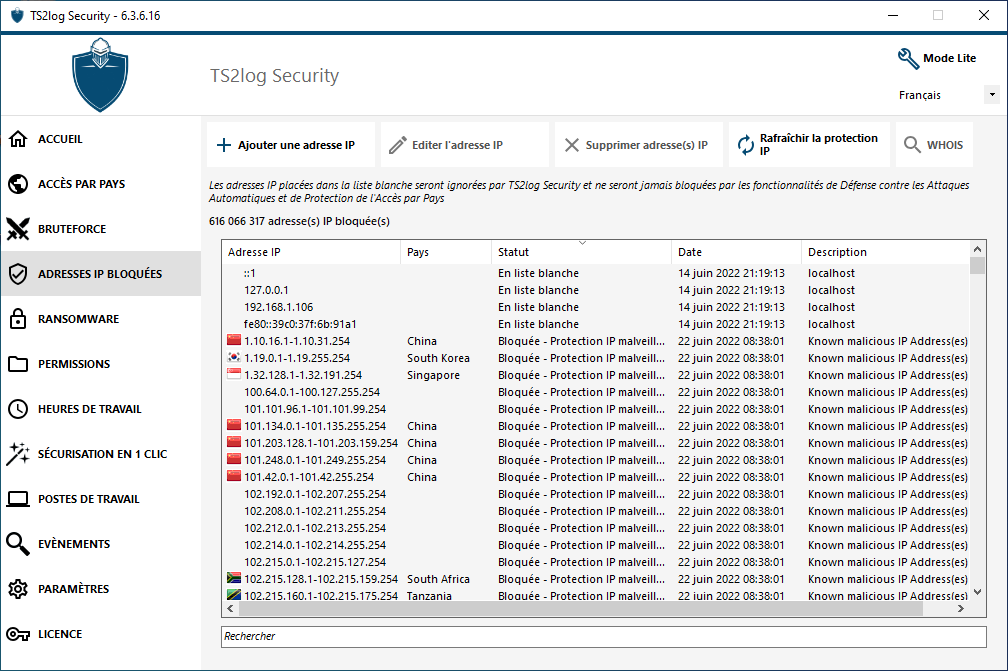Select the 100.64.0.1-100.127.255.254 row
This screenshot has height=671, width=1008.
pyautogui.click(x=595, y=392)
